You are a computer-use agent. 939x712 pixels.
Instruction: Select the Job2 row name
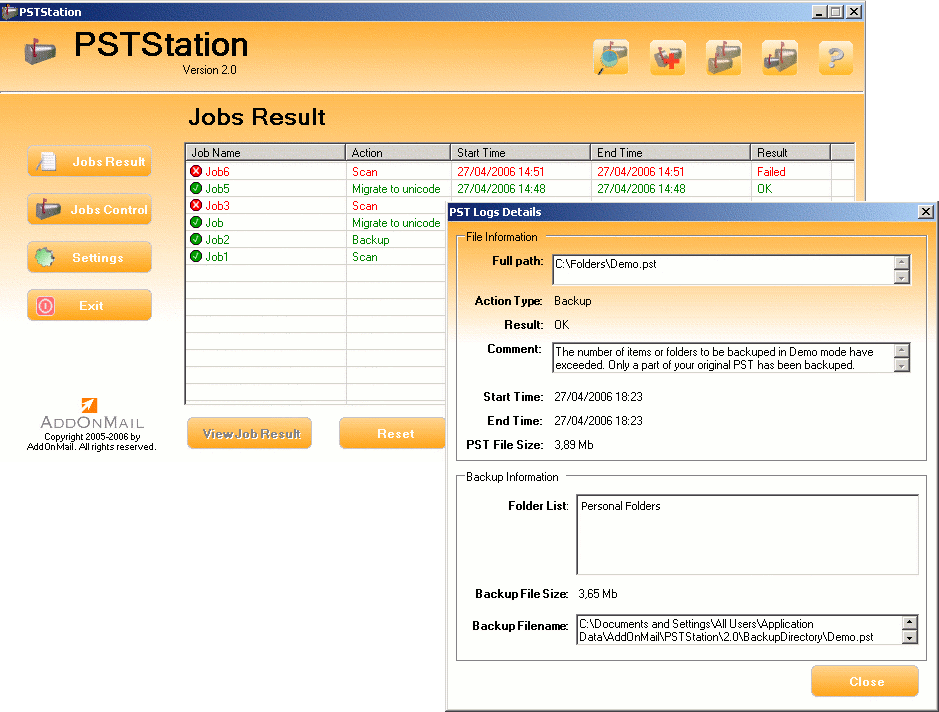217,240
